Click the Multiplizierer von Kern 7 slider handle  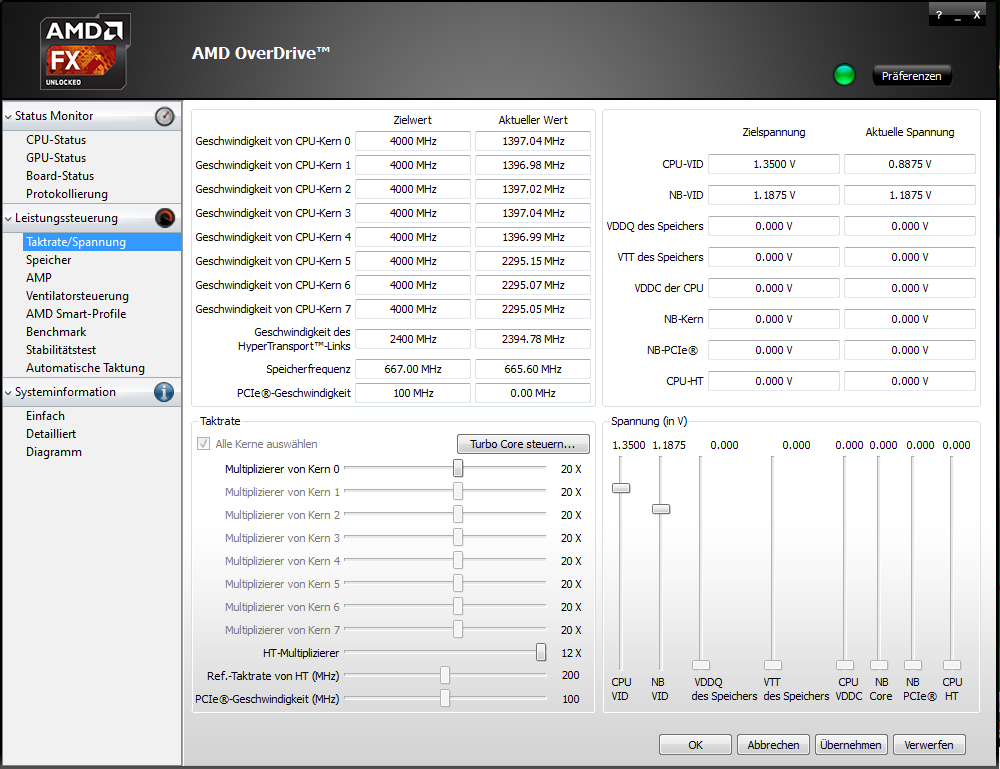point(458,629)
